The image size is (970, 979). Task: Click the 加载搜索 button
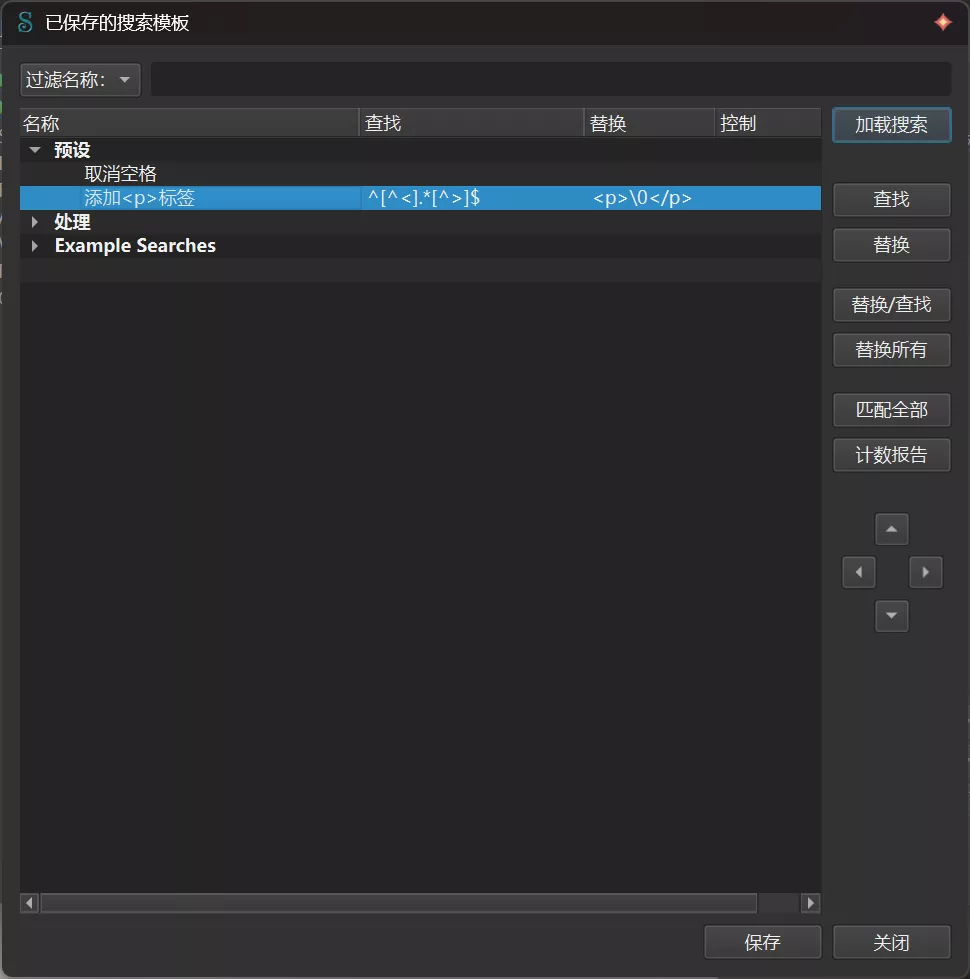click(891, 125)
